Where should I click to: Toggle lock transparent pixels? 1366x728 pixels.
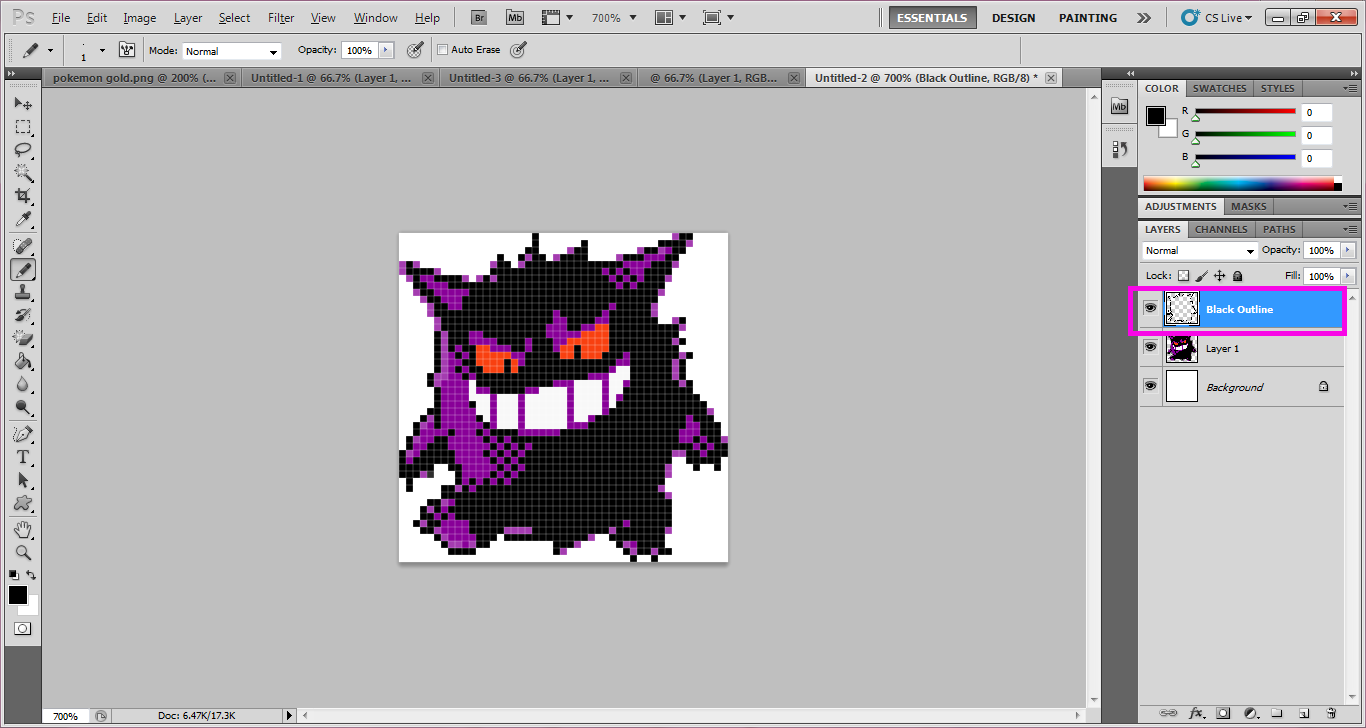tap(1183, 275)
